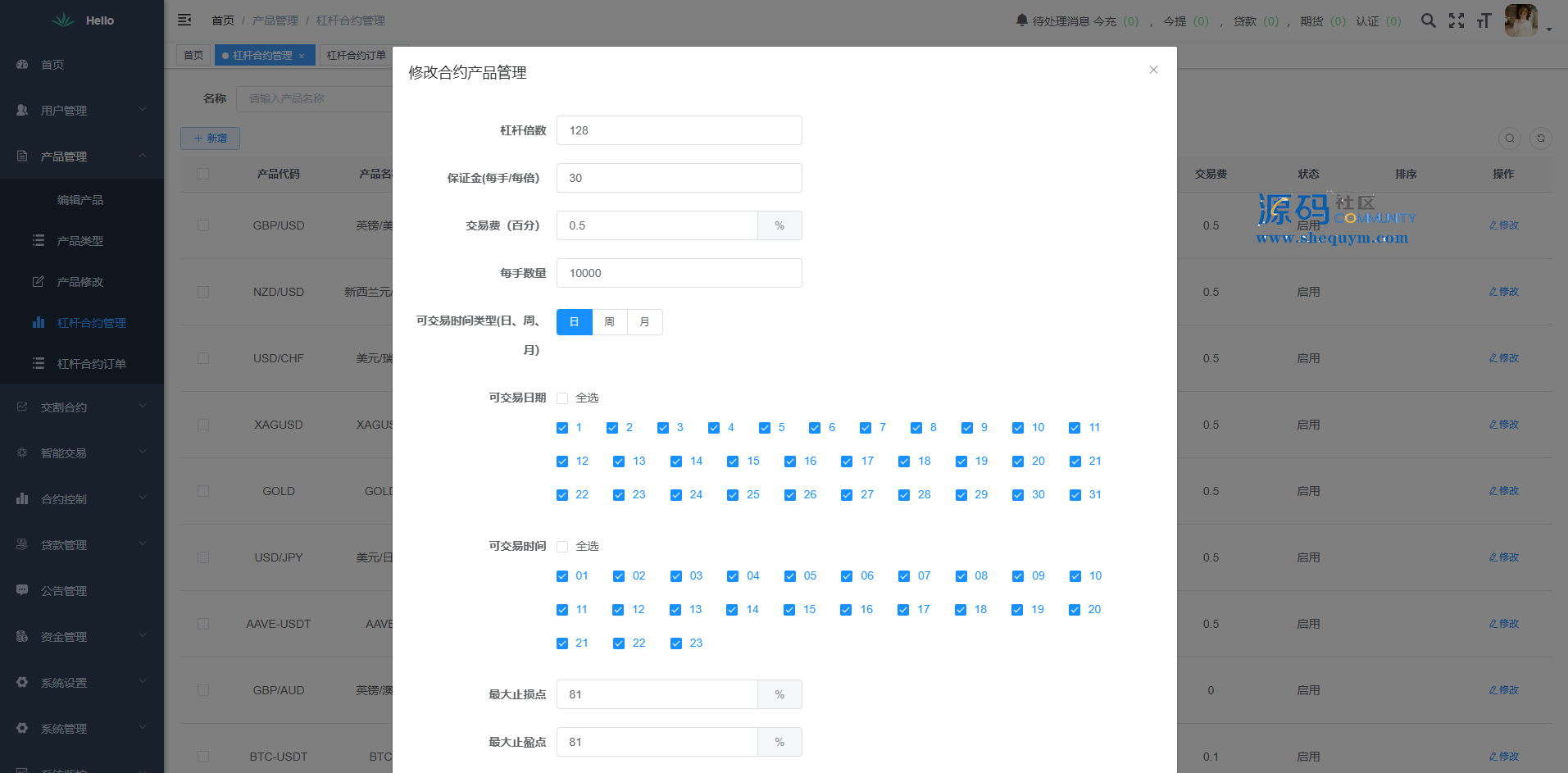The width and height of the screenshot is (1568, 773).
Task: Select 月 trading time type
Action: pyautogui.click(x=644, y=322)
